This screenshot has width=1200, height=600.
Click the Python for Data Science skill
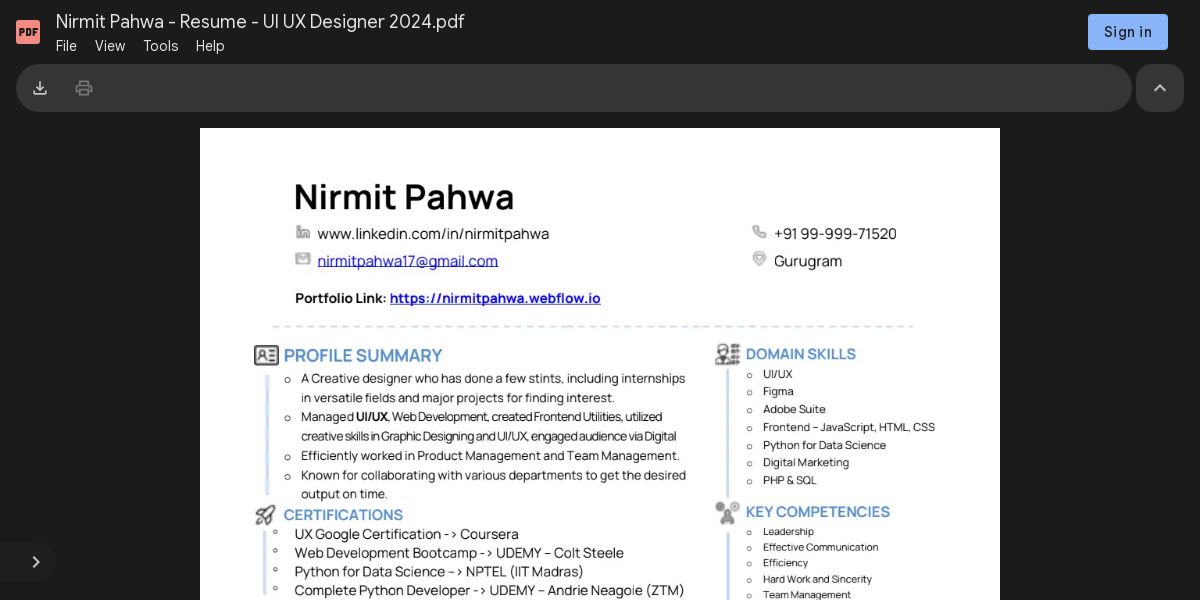824,445
